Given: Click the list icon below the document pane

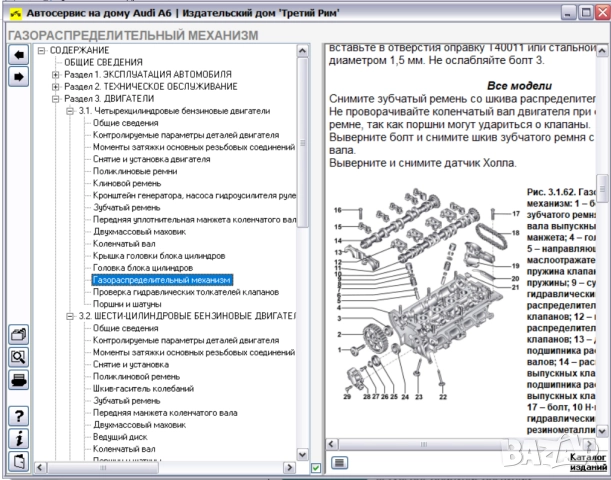Looking at the screenshot, I should pos(339,462).
